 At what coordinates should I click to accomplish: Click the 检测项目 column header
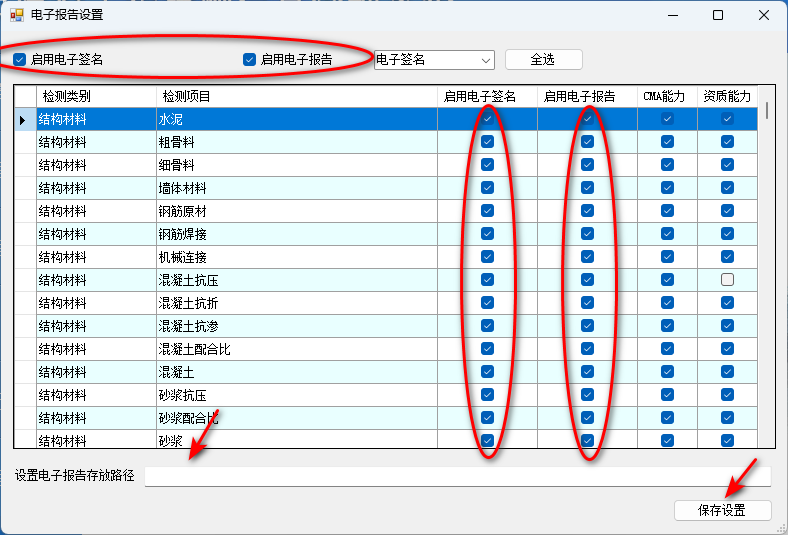click(296, 97)
